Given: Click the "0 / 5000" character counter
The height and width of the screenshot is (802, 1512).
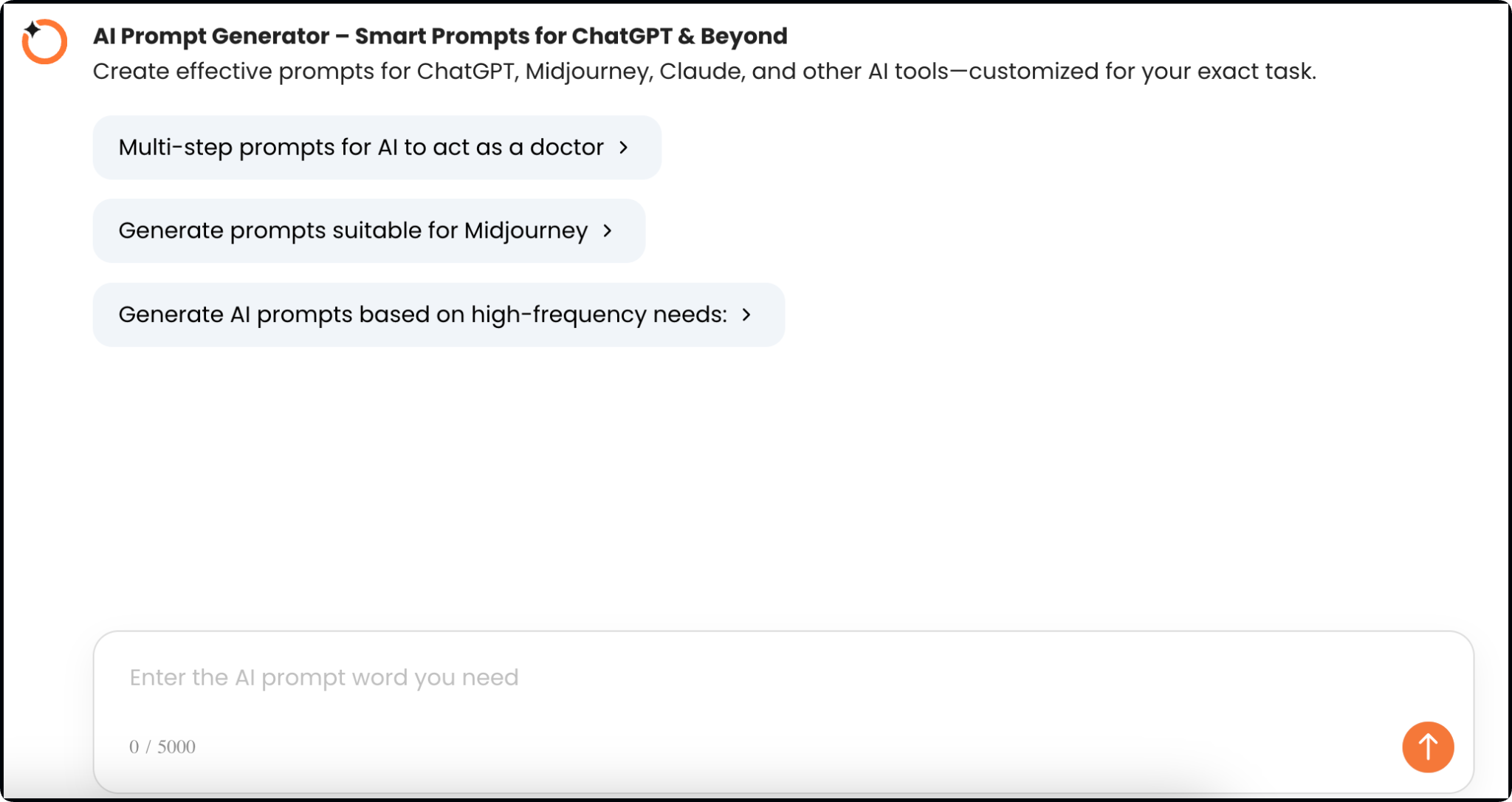Looking at the screenshot, I should 162,747.
